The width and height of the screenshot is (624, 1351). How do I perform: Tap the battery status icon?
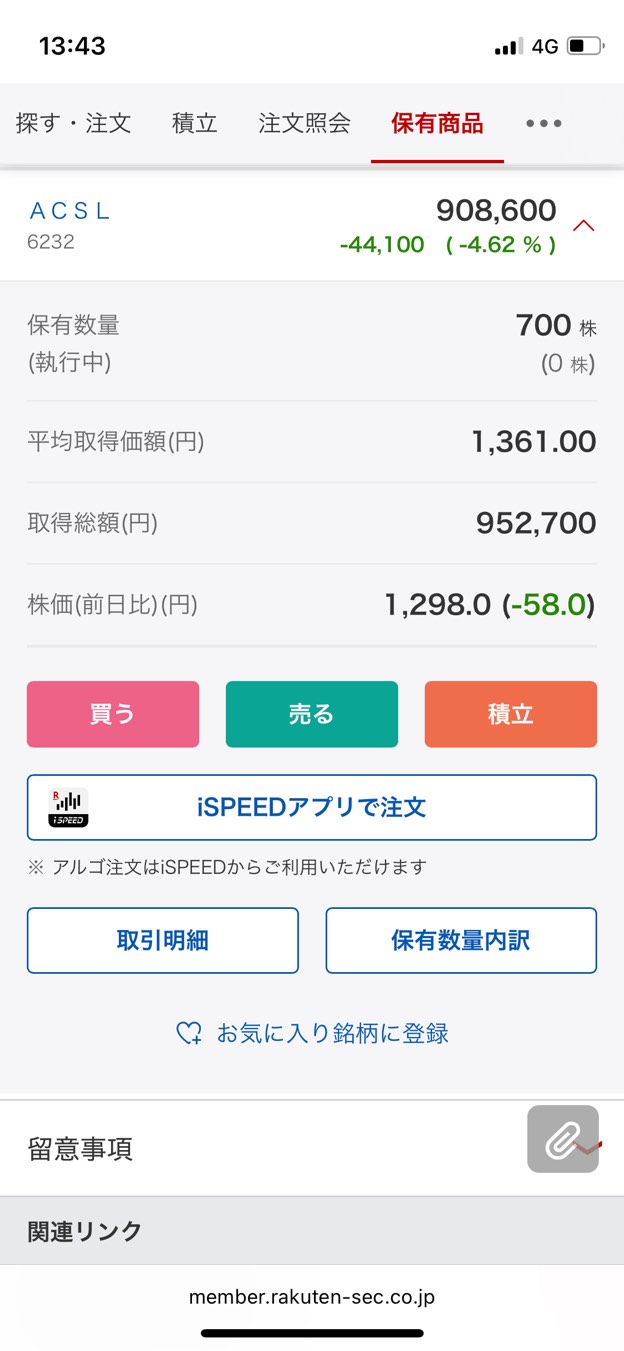(584, 46)
